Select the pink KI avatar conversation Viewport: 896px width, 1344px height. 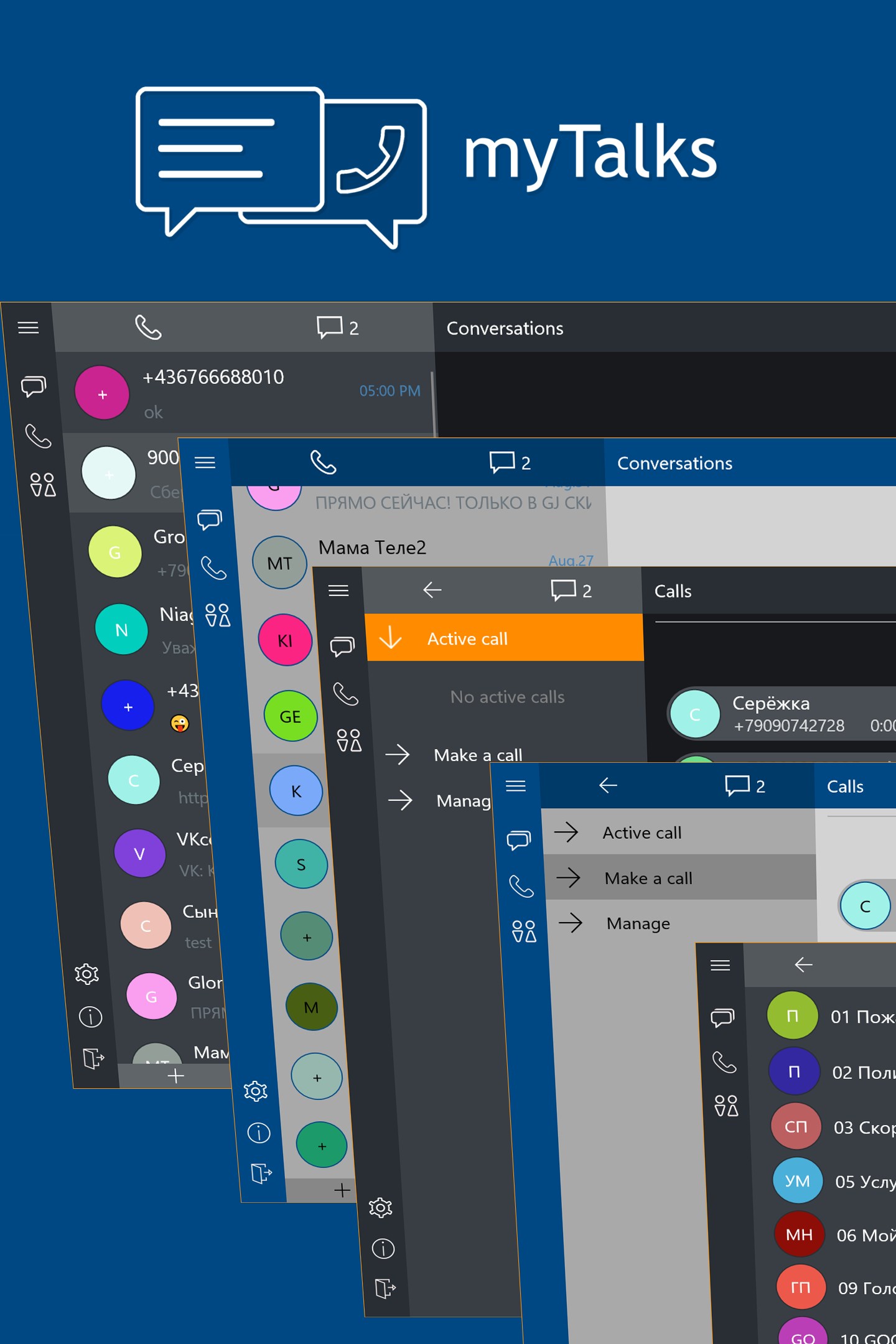tap(285, 640)
